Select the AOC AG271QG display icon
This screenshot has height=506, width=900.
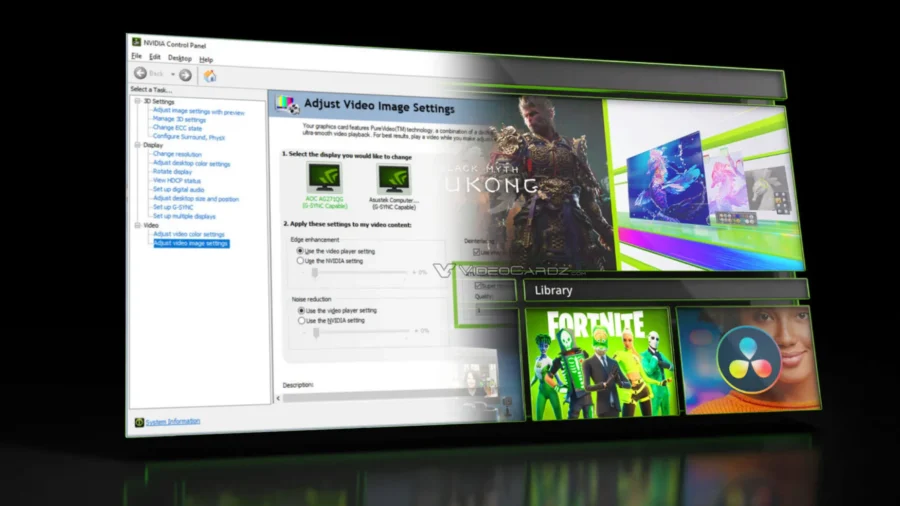click(x=324, y=177)
